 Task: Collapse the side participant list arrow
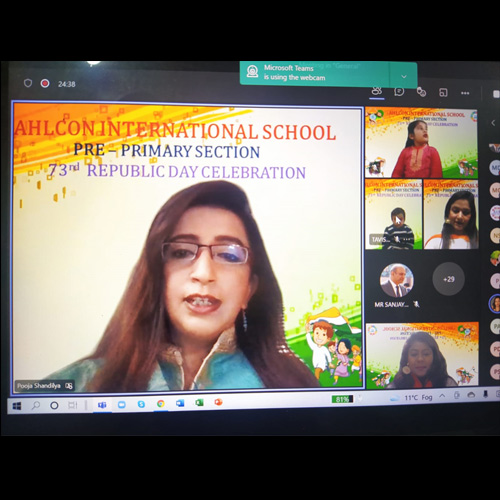coord(493,123)
